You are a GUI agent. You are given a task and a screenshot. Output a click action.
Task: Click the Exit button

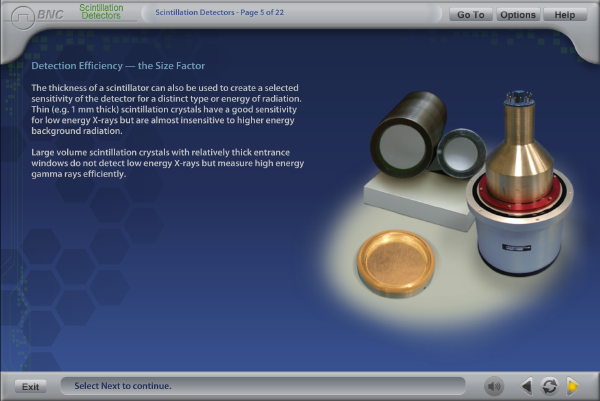coord(31,386)
